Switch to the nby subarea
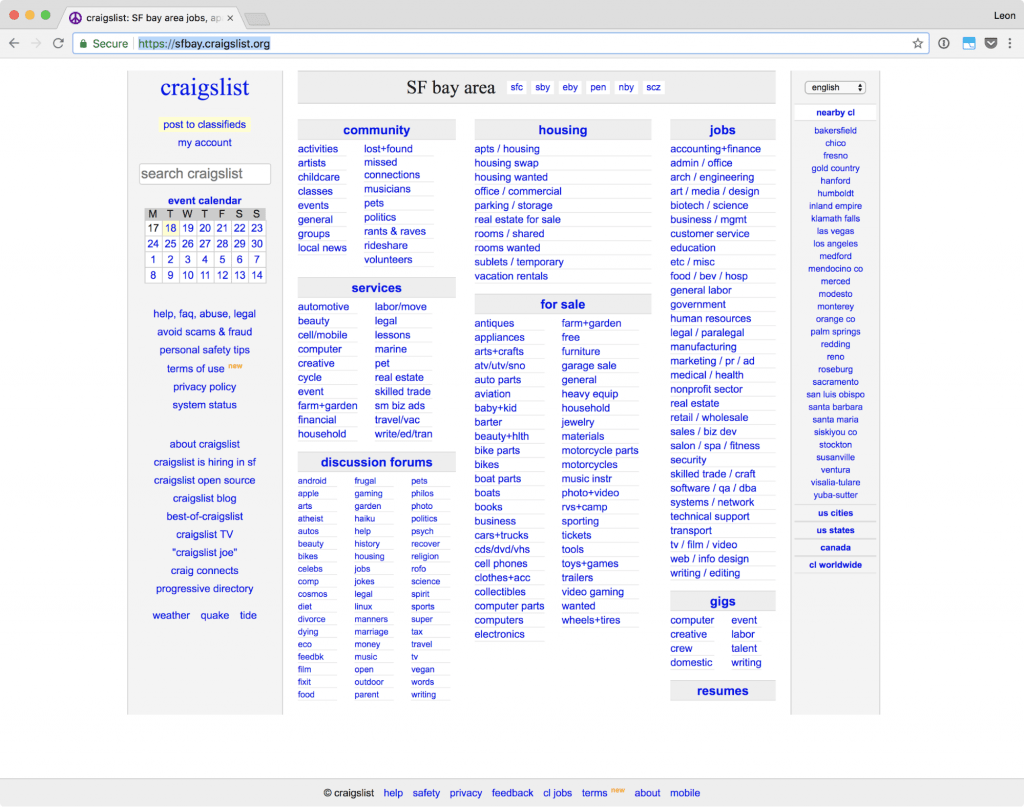The width and height of the screenshot is (1024, 807). 626,87
